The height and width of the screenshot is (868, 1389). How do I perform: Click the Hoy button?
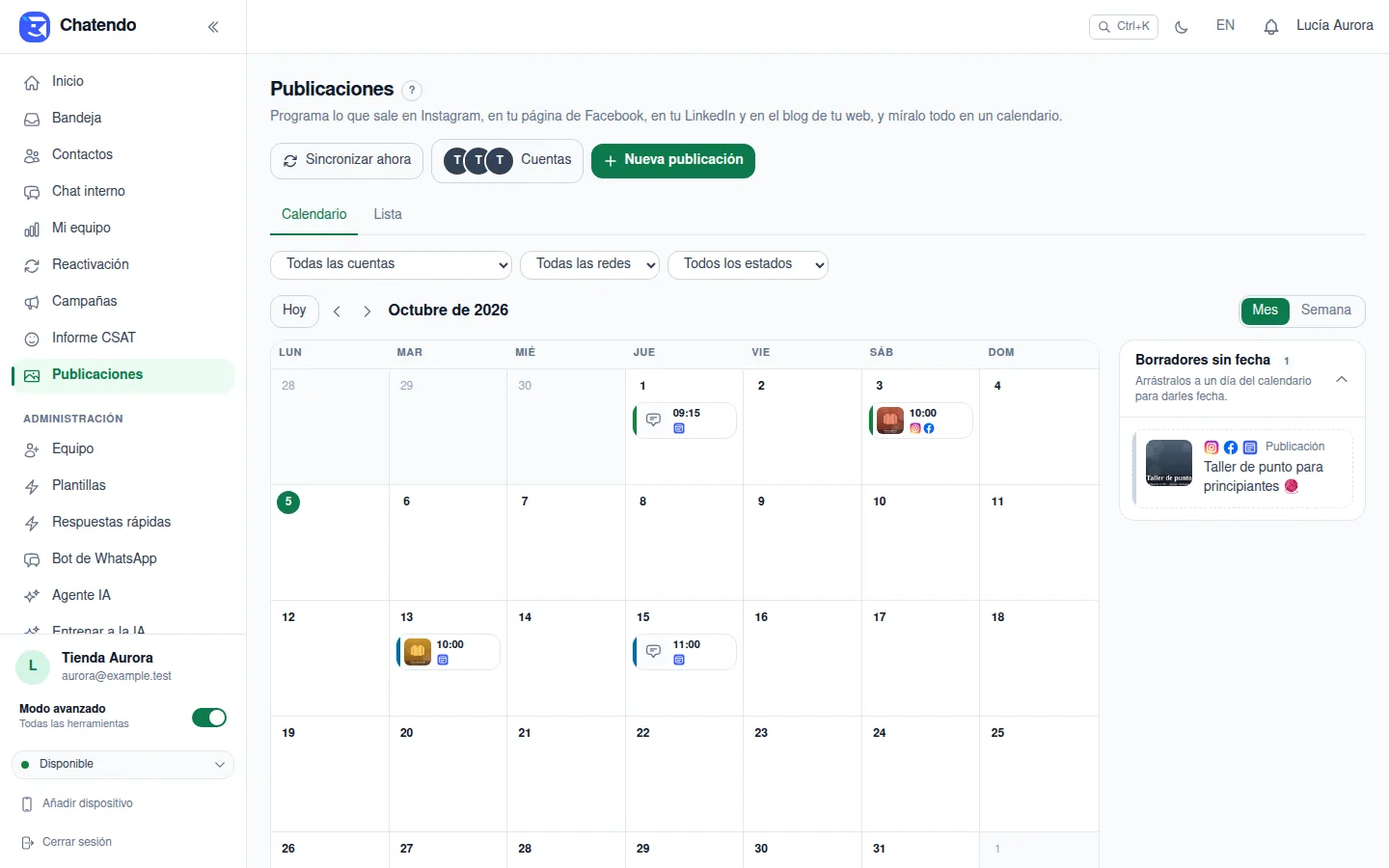(x=294, y=311)
